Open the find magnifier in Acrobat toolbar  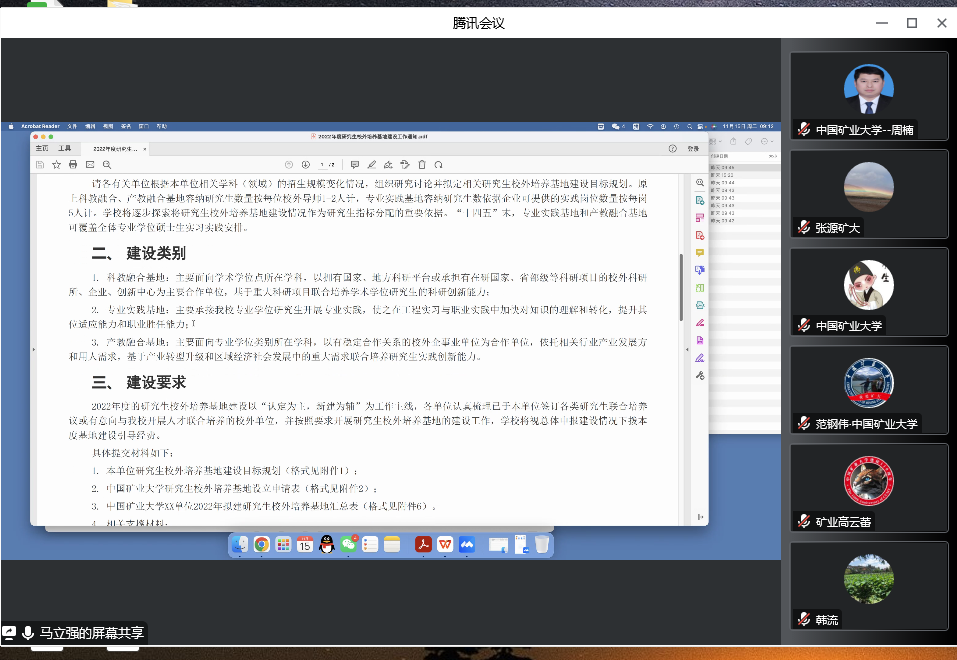[105, 164]
